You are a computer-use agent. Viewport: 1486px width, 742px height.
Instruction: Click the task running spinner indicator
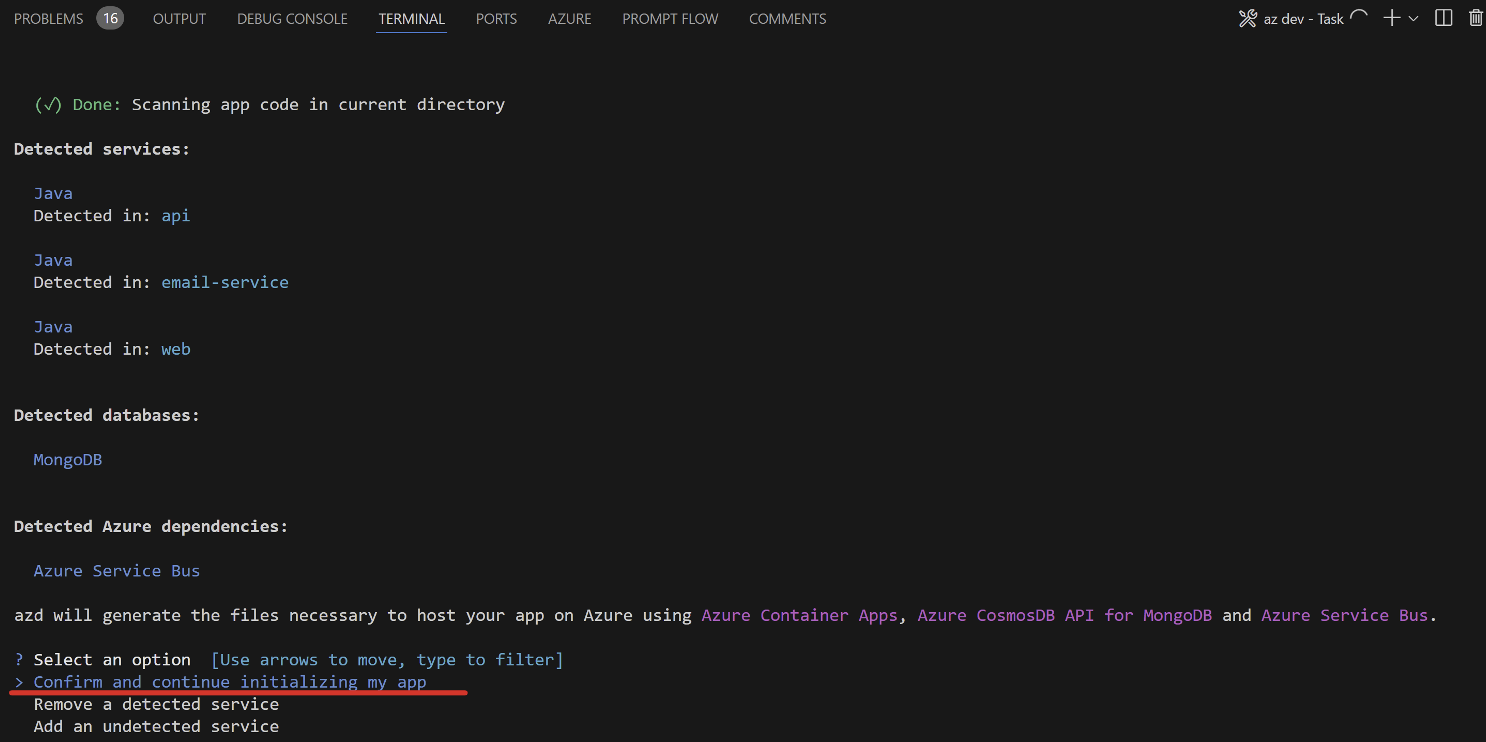pos(1358,17)
